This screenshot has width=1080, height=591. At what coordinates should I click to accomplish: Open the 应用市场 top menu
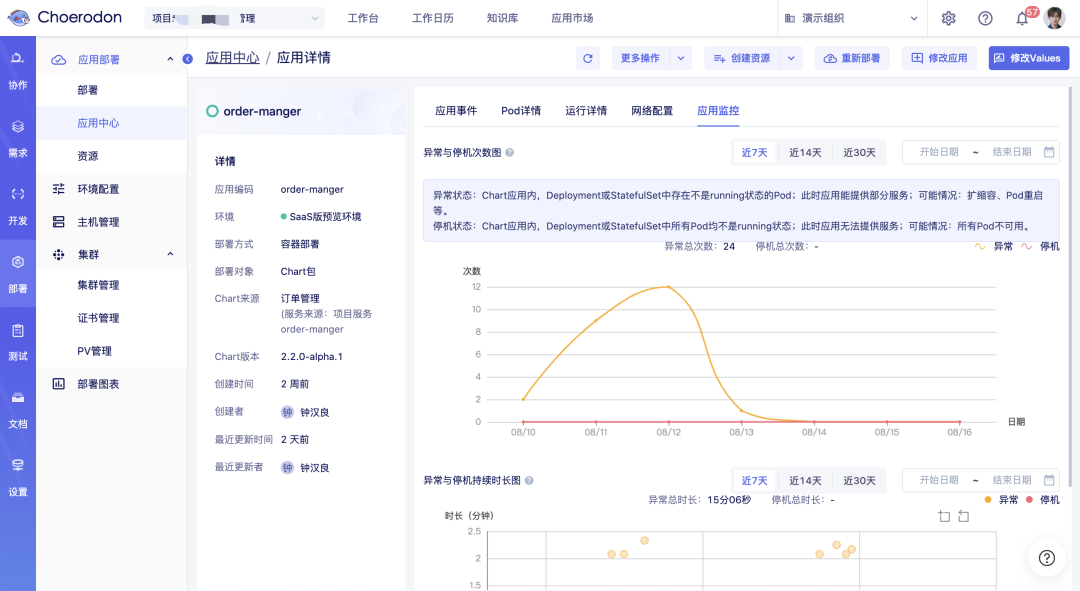point(572,19)
